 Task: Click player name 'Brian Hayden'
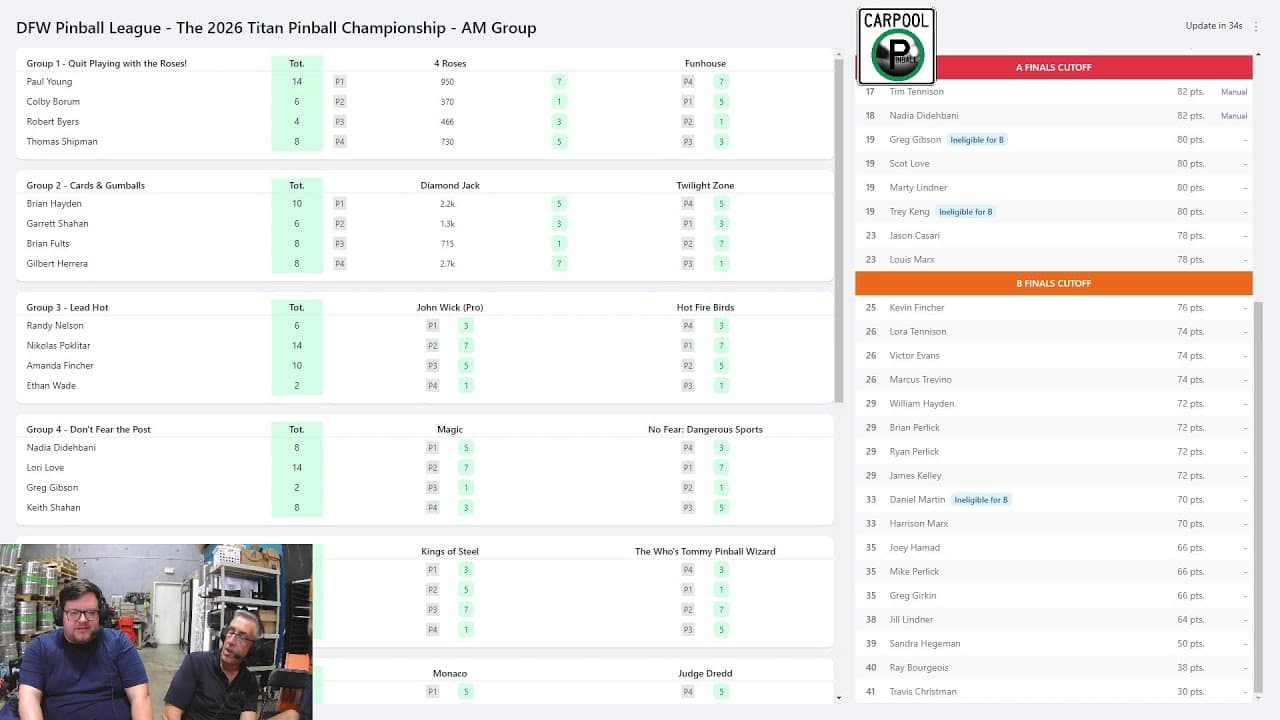pos(54,204)
